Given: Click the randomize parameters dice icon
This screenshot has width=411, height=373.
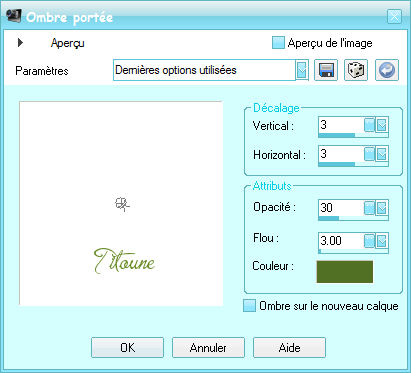Looking at the screenshot, I should point(356,70).
